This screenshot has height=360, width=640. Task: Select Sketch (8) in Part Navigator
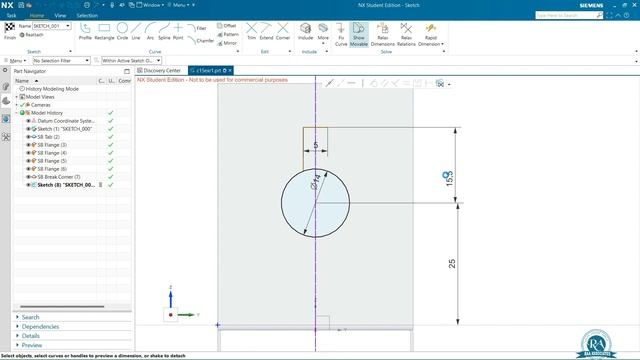65,185
